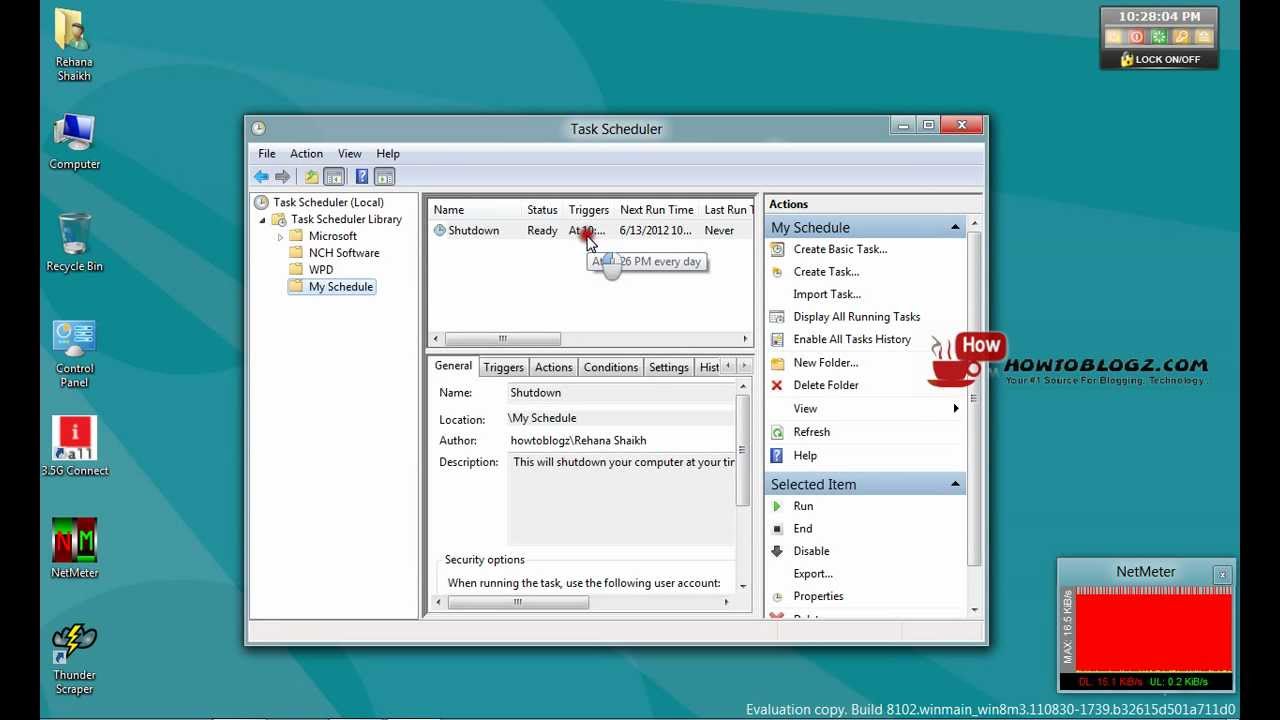Viewport: 1280px width, 720px height.
Task: Sort tasks by the Status column header
Action: 542,210
